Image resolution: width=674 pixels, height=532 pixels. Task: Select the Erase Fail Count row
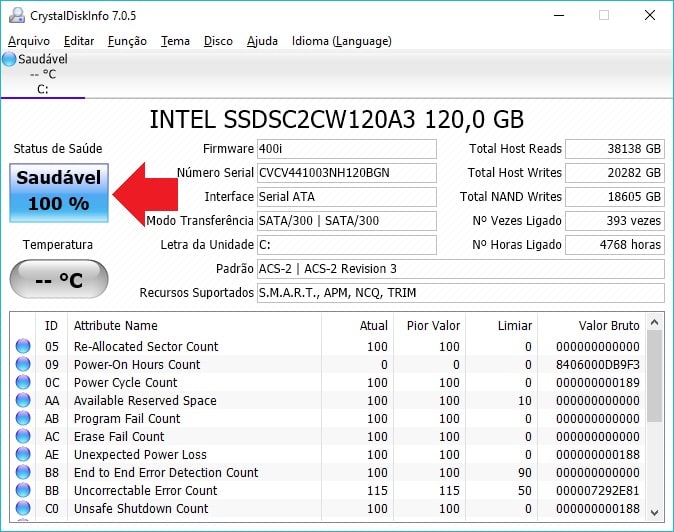[x=328, y=436]
